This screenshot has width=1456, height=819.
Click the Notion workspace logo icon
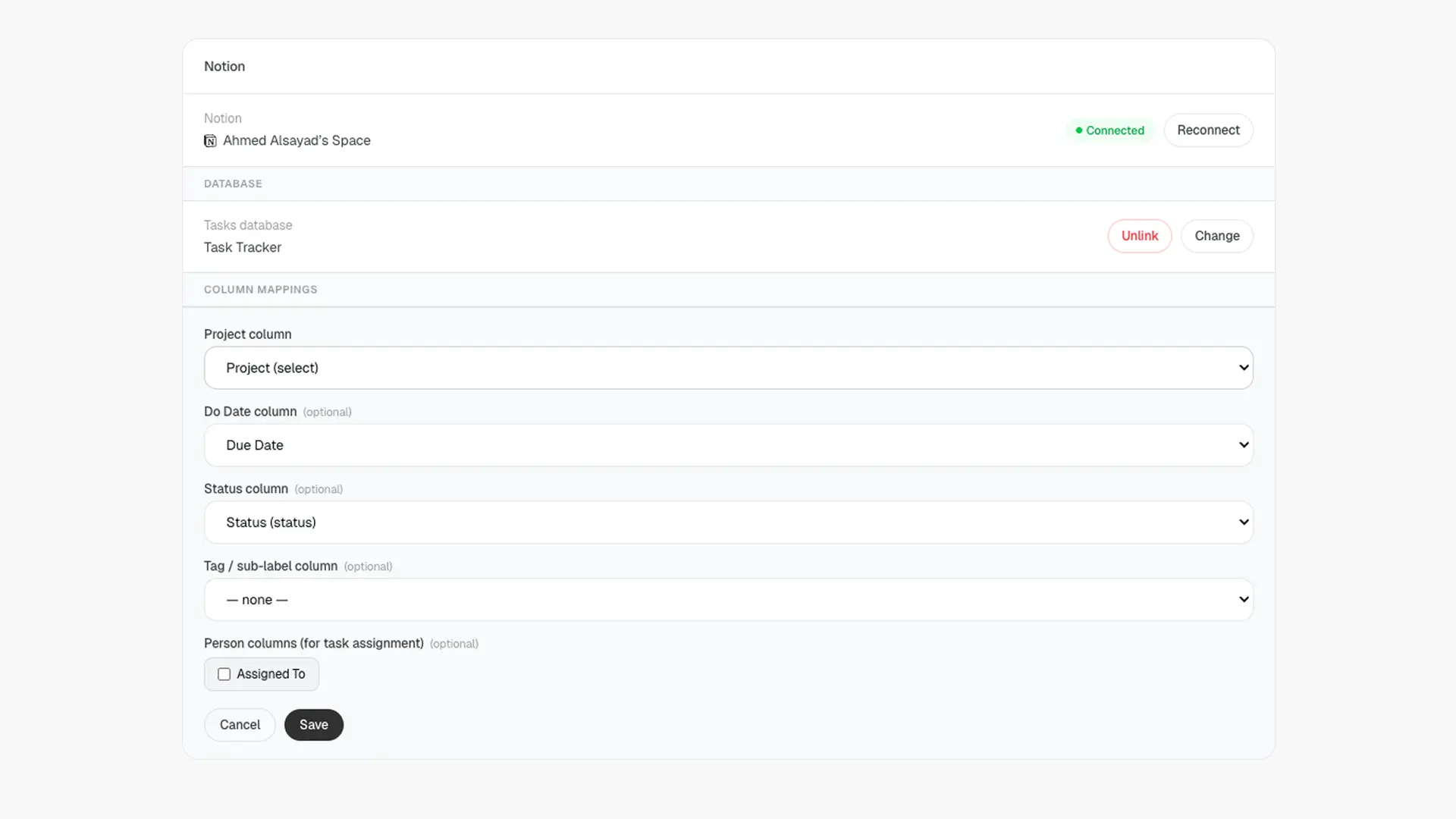(x=210, y=141)
